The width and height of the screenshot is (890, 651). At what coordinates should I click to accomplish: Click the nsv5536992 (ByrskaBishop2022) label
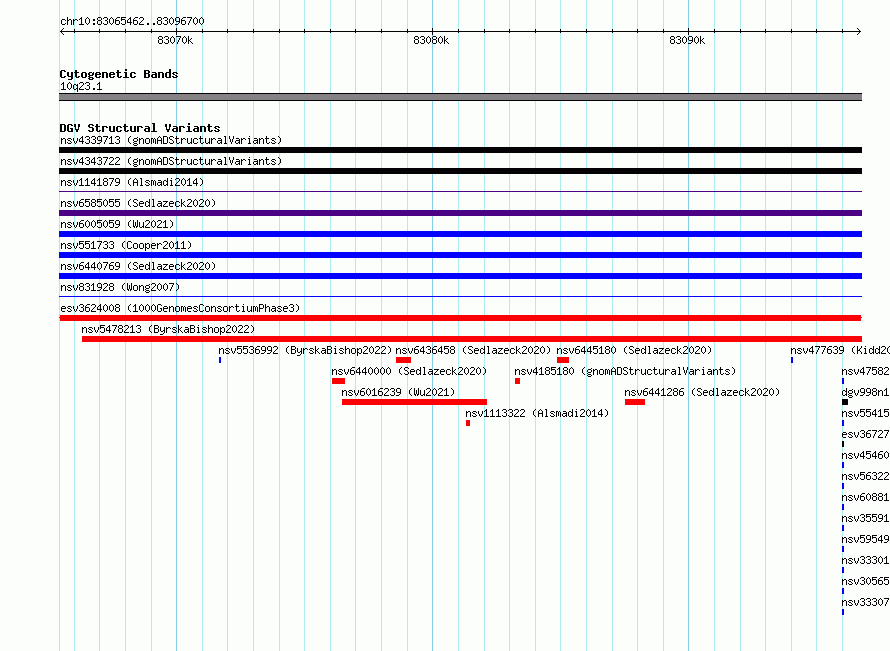305,350
